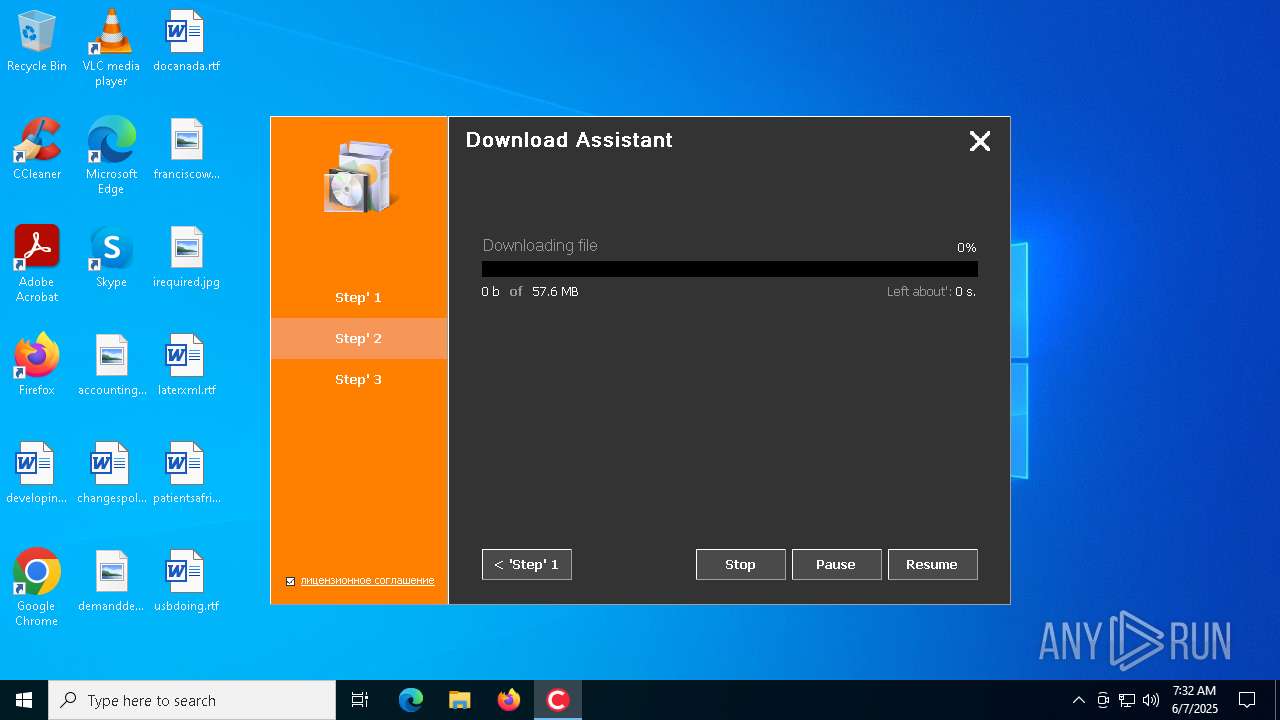The image size is (1280, 720).
Task: Select the accounting image file icon
Action: point(111,366)
